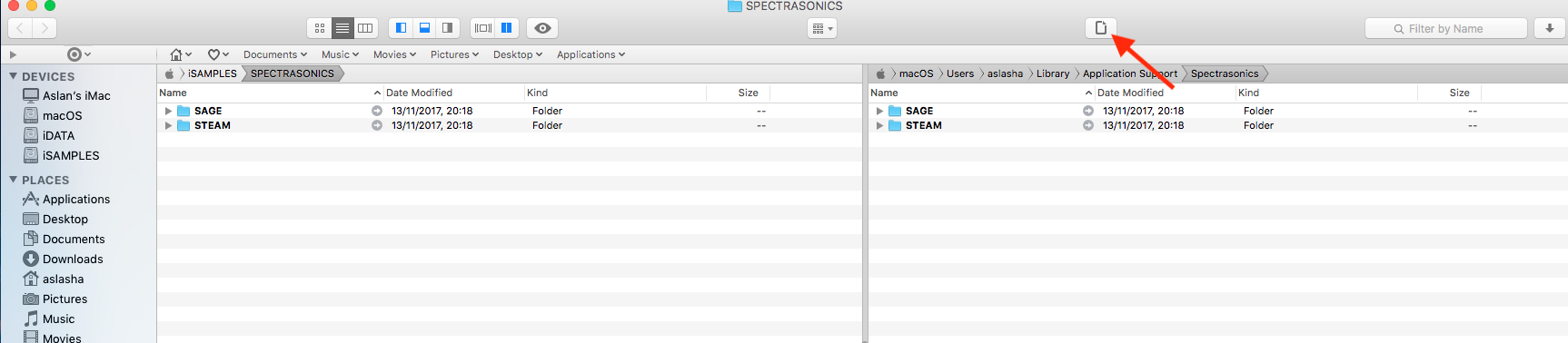This screenshot has width=1568, height=343.
Task: Click the copy document toolbar icon
Action: pyautogui.click(x=1101, y=28)
